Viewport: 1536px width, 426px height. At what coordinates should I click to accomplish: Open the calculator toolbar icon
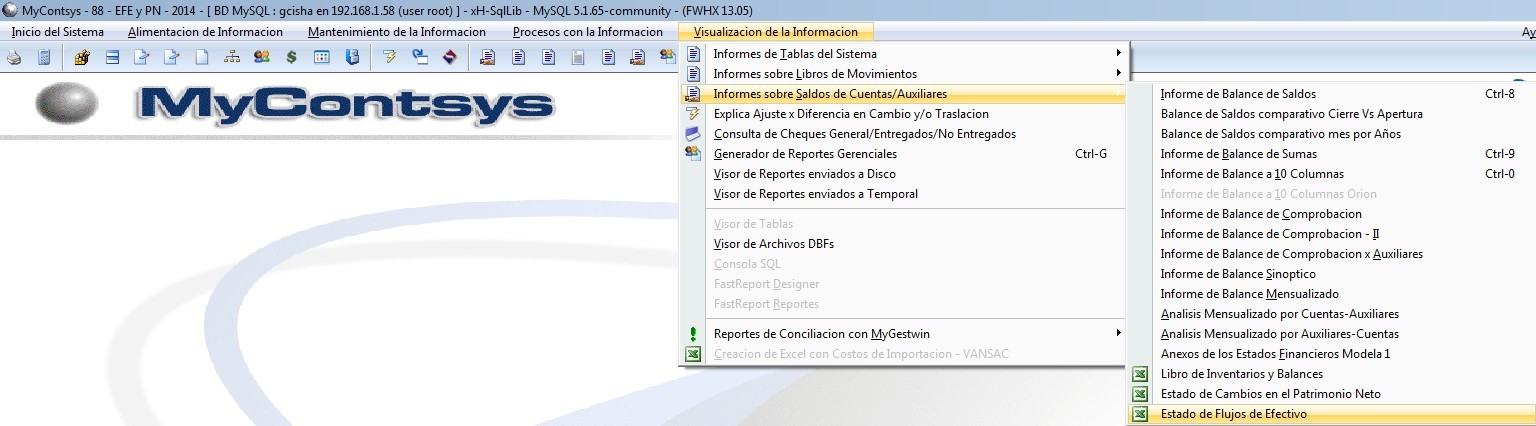point(44,57)
